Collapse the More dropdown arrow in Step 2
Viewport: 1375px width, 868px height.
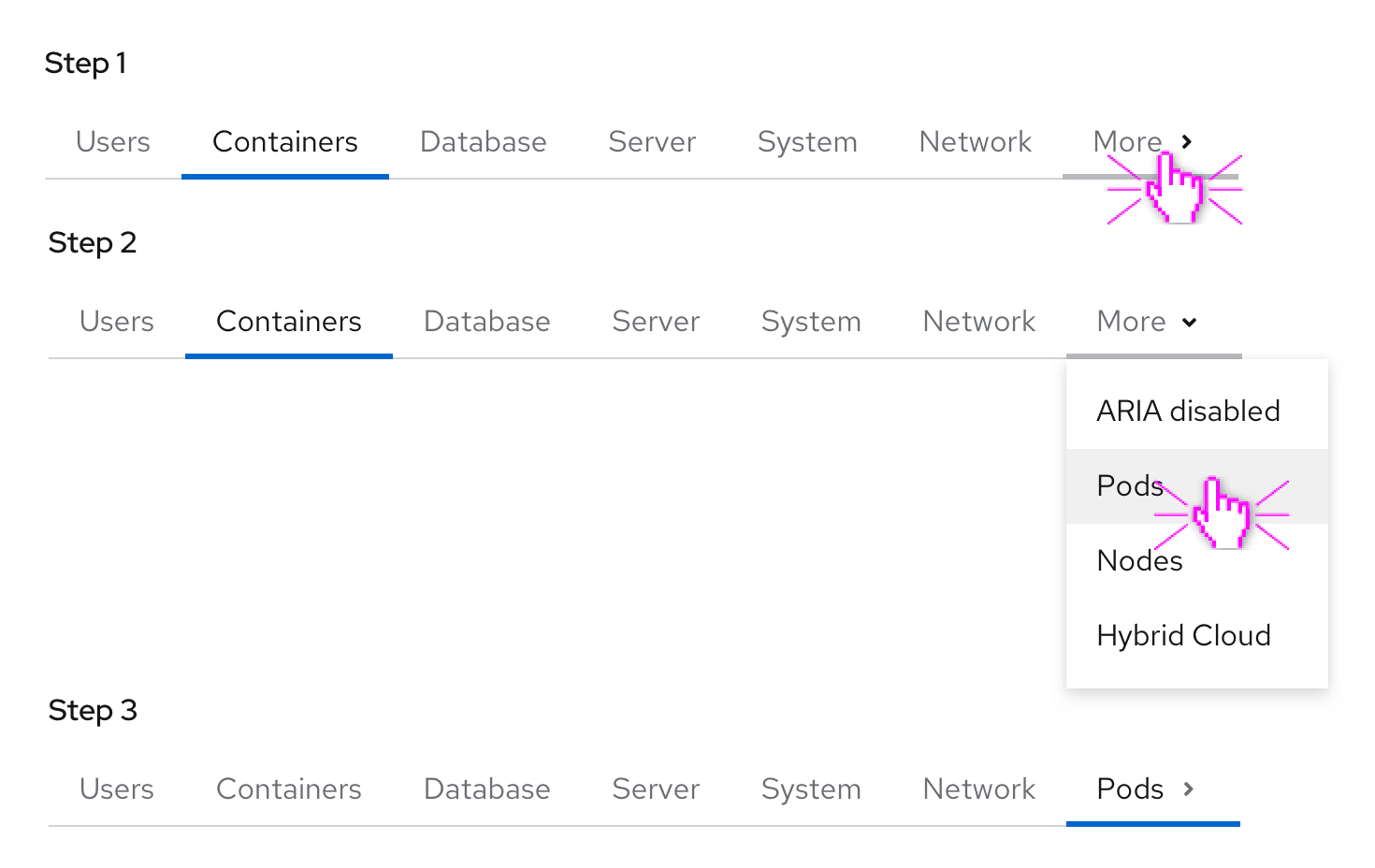(1189, 323)
